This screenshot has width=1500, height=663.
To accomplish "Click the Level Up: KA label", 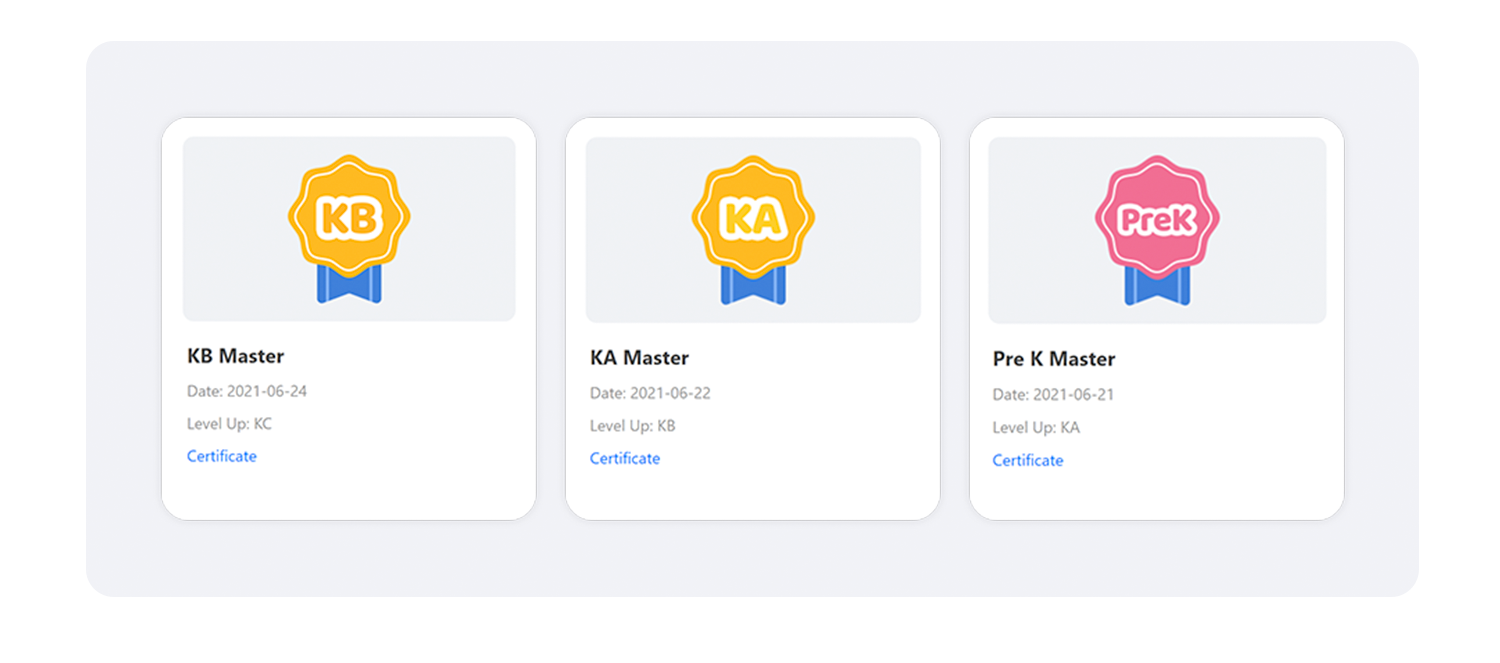I will click(x=1036, y=428).
